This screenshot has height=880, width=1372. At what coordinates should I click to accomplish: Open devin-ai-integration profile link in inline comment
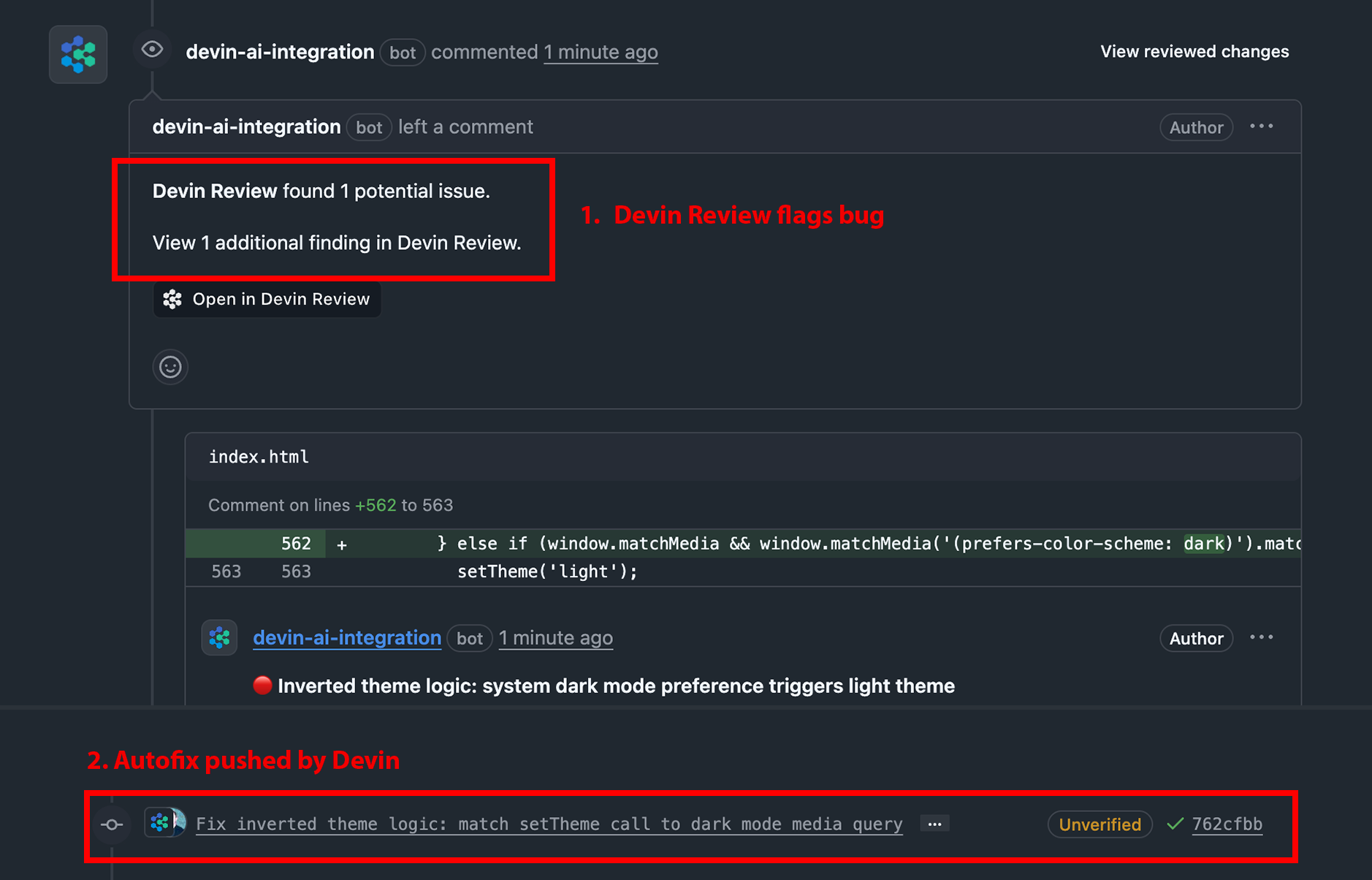click(x=347, y=637)
